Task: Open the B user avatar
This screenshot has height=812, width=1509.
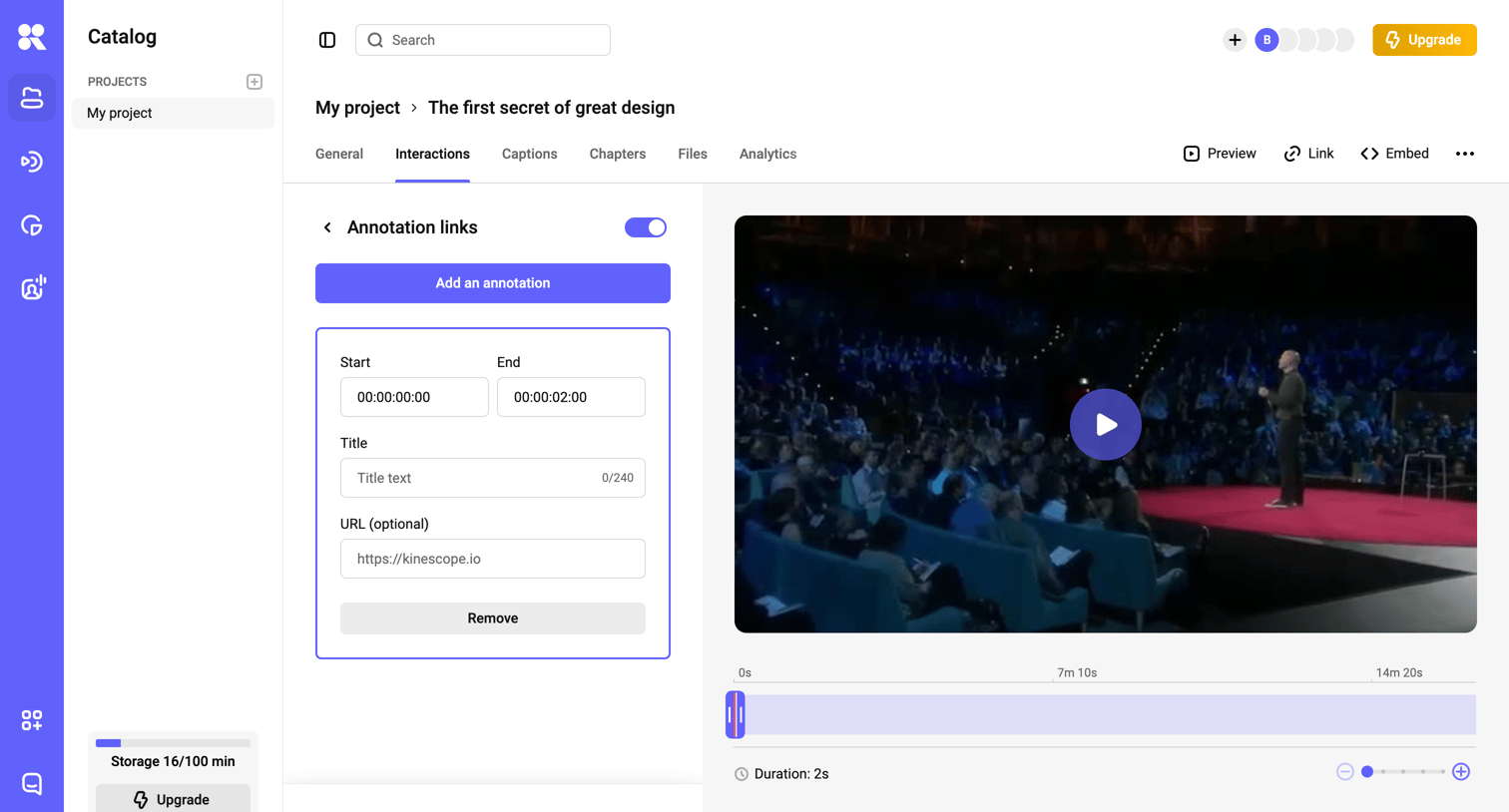Action: pos(1266,40)
